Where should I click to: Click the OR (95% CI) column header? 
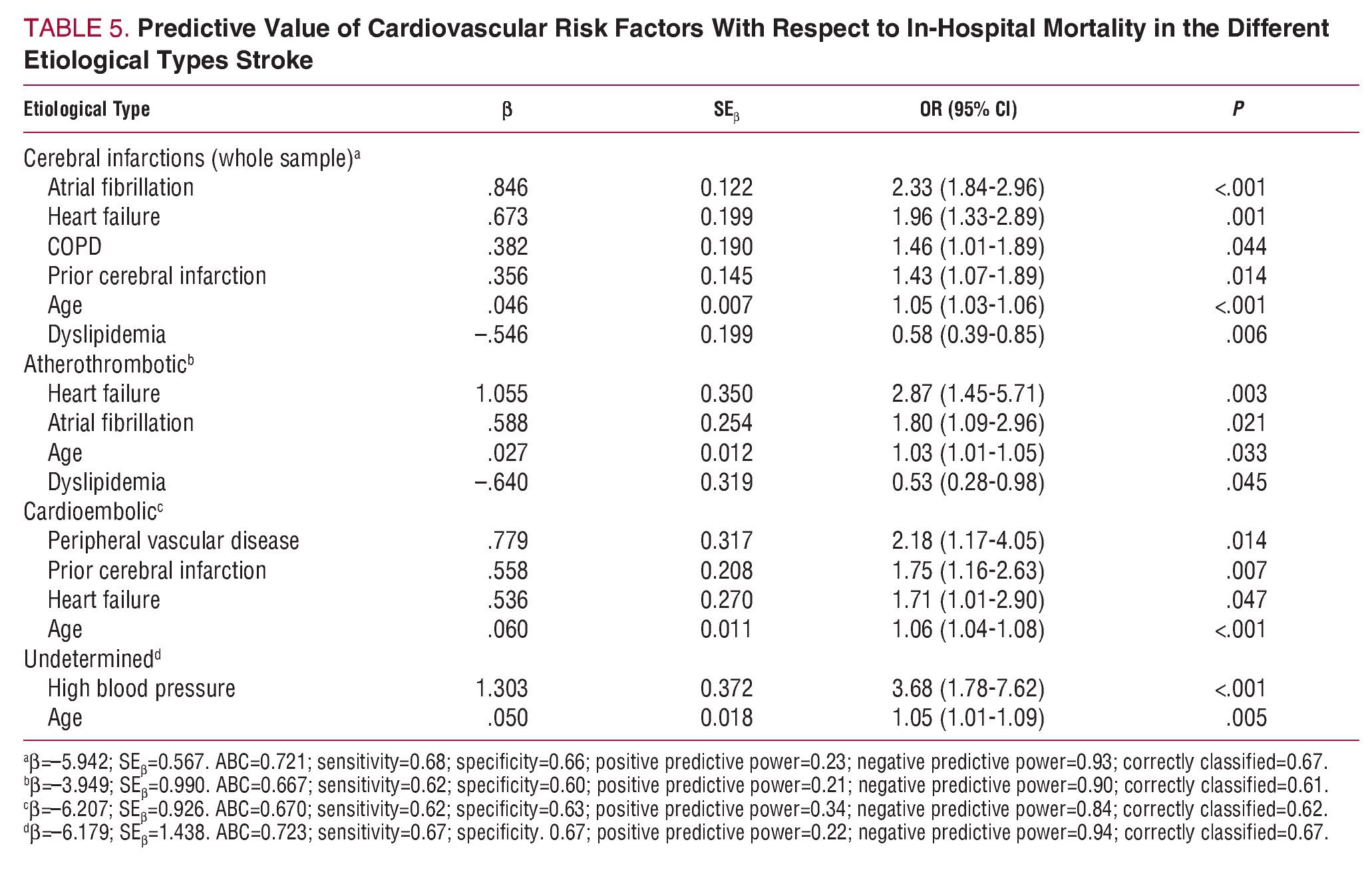coord(968,109)
